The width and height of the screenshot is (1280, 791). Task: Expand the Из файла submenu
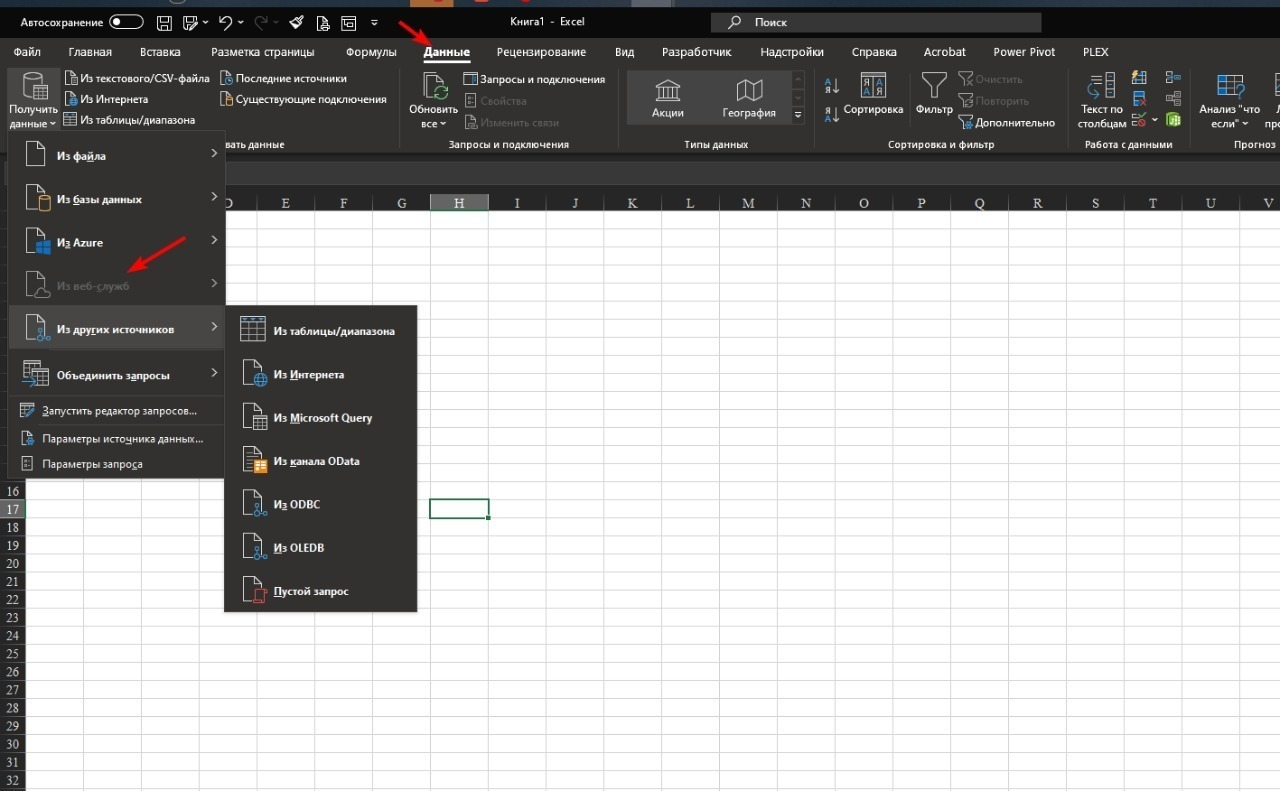point(116,155)
